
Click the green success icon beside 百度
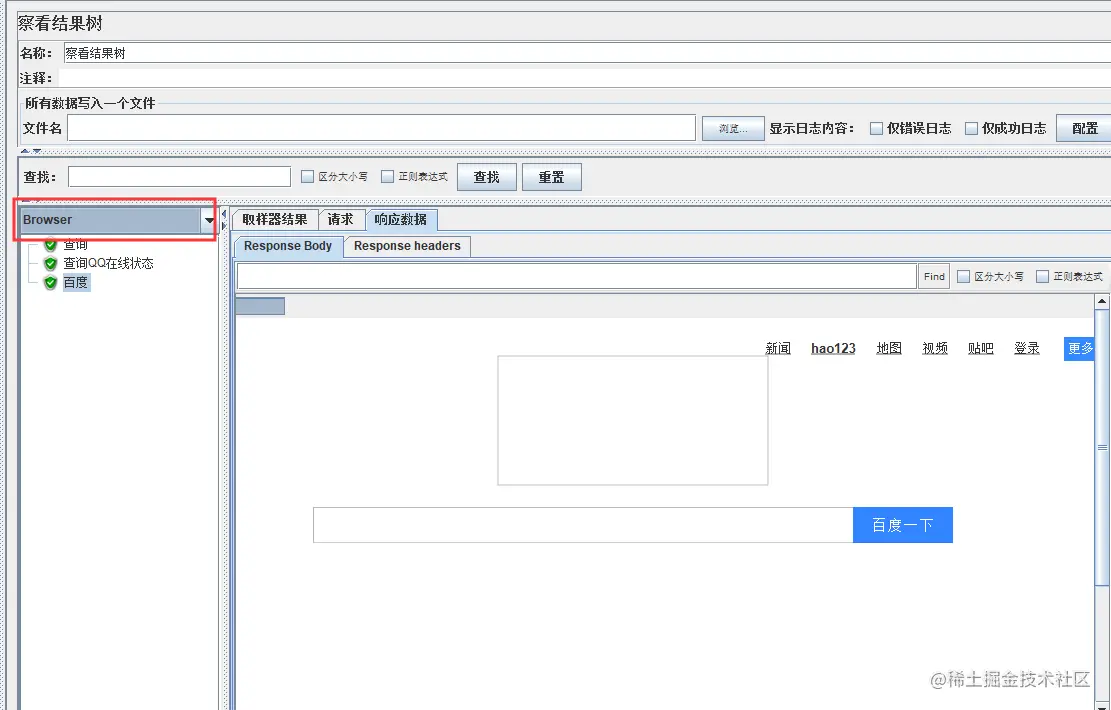50,282
